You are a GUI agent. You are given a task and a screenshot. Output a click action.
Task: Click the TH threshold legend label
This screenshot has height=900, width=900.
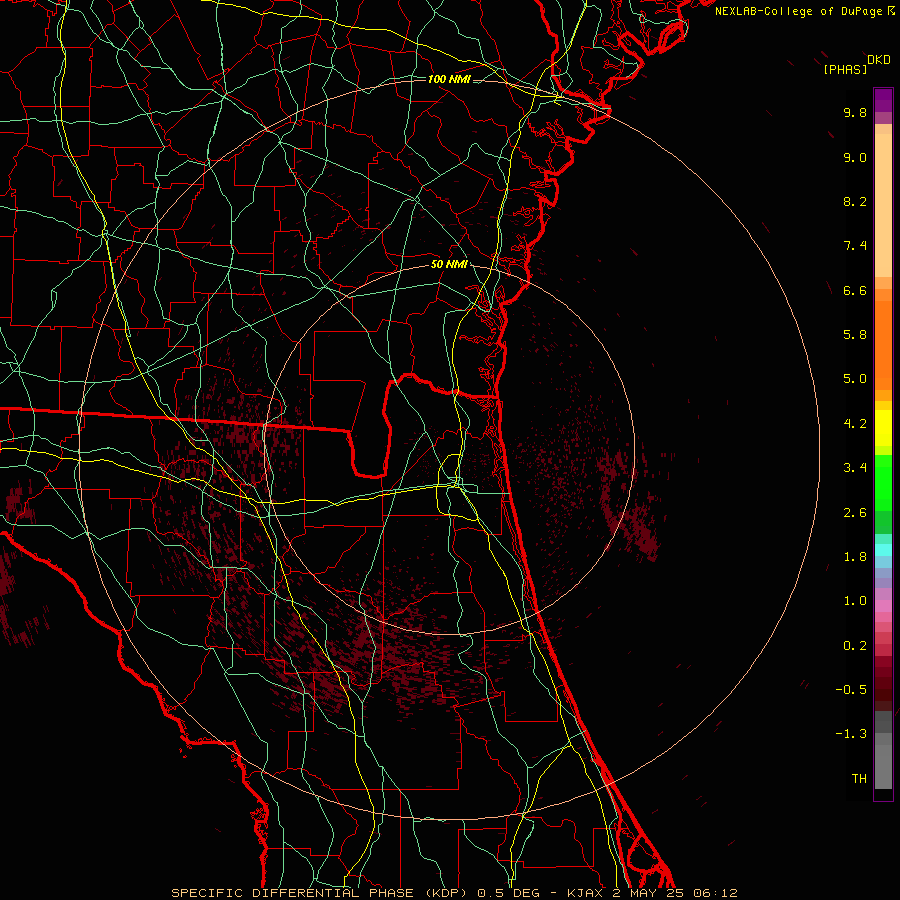[859, 779]
